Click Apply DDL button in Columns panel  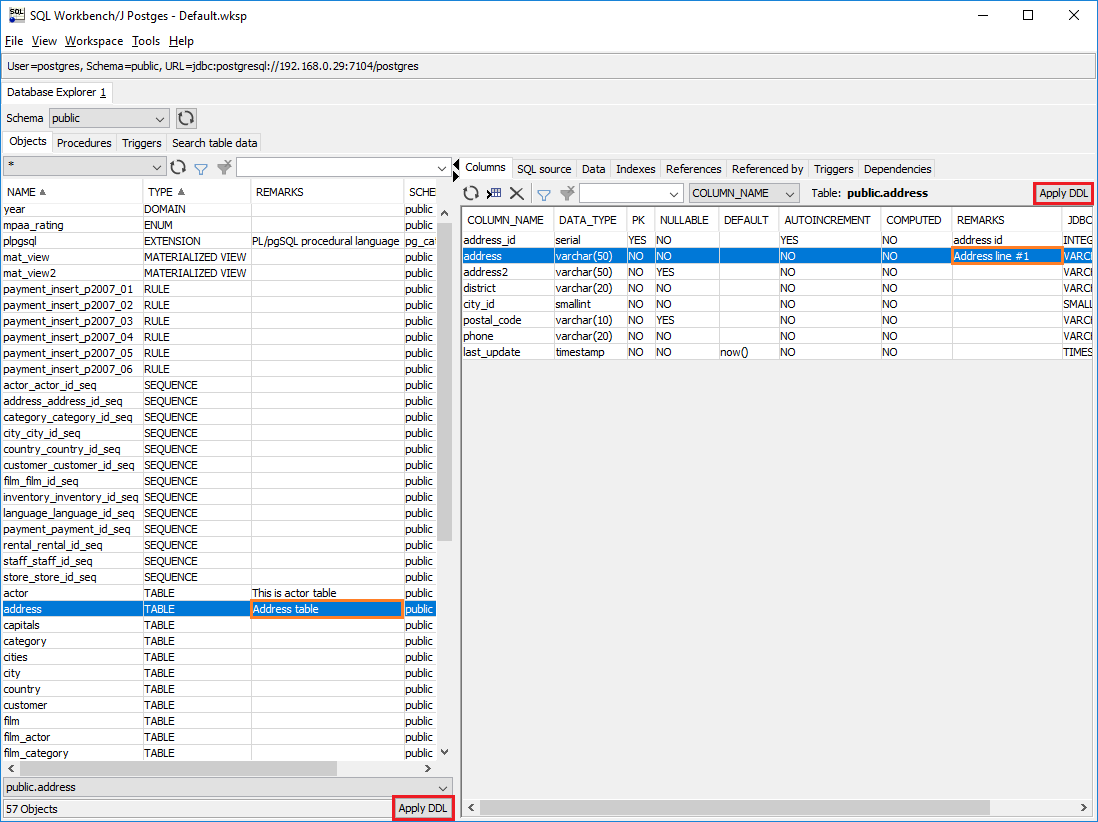(x=1063, y=193)
